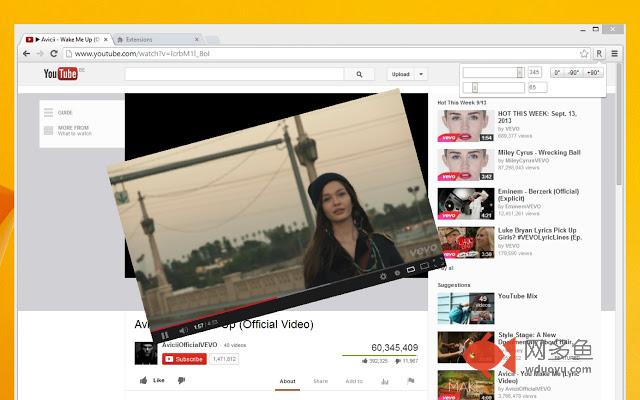Focus the YouTube search box
640x400 pixels.
tap(235, 74)
